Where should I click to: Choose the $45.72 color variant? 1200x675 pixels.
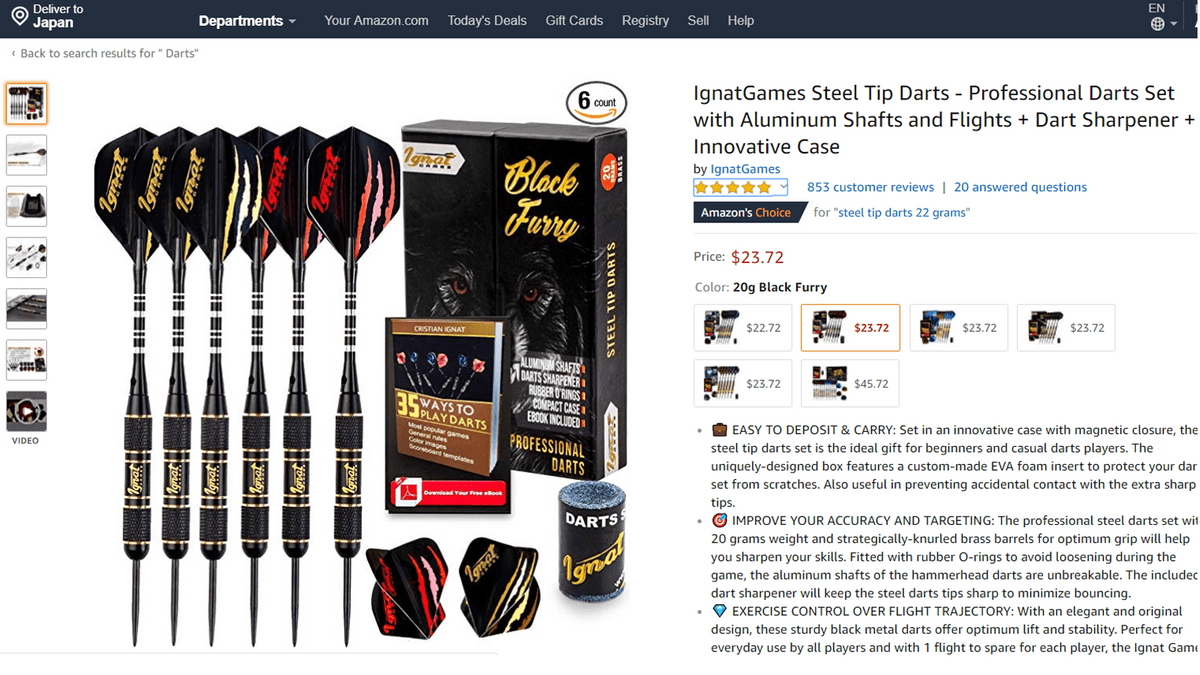tap(850, 383)
